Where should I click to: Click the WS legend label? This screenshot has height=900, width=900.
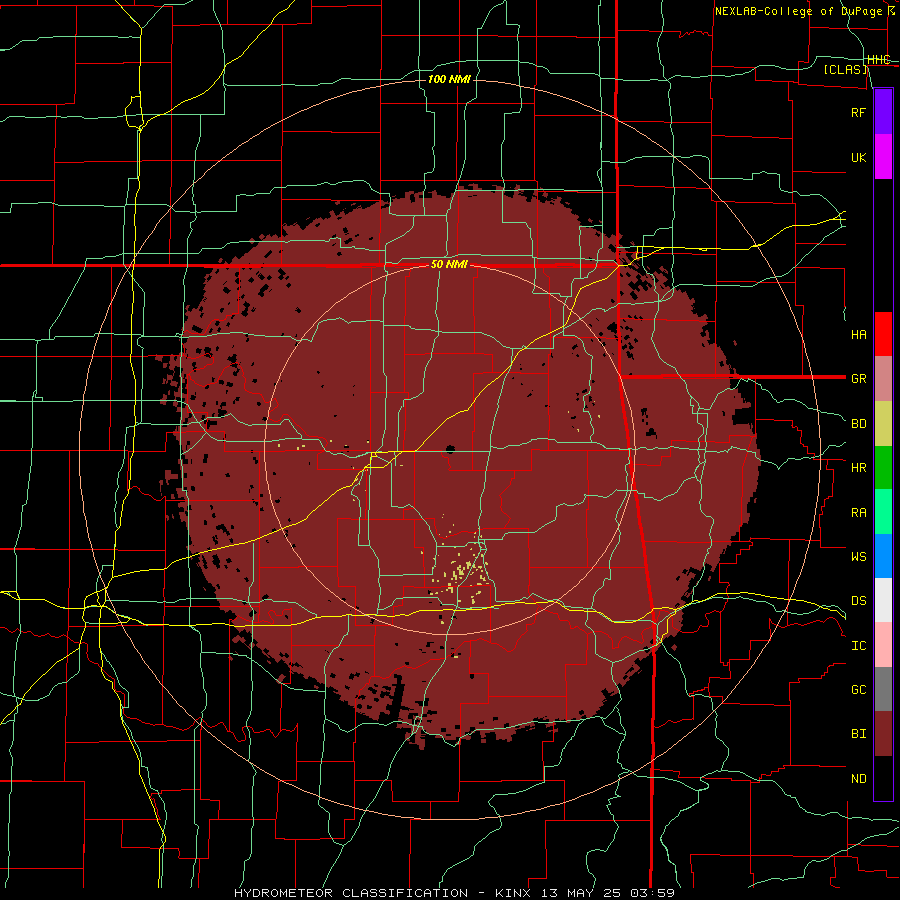point(859,557)
